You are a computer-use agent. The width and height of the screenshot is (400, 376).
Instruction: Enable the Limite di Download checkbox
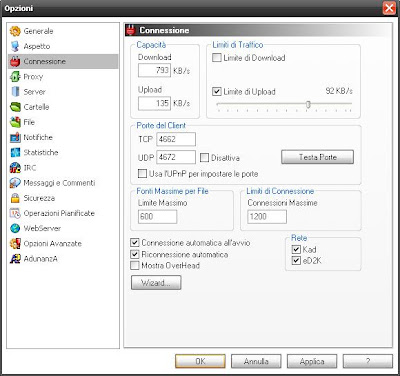(217, 58)
